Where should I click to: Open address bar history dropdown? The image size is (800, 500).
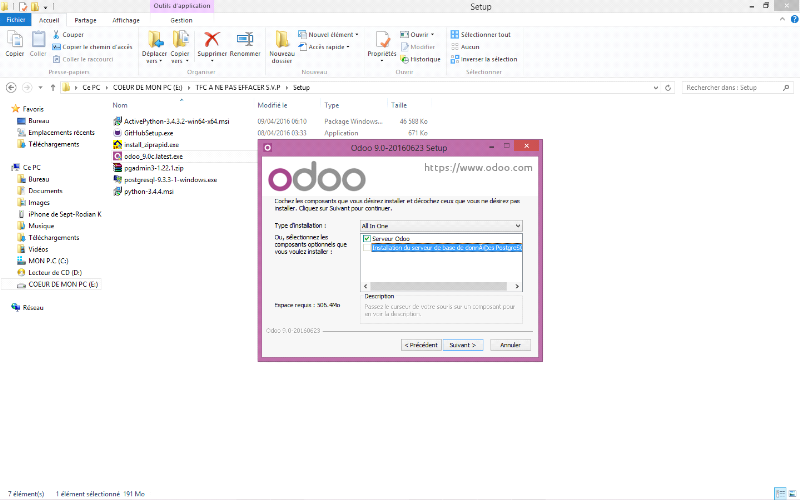[x=656, y=88]
